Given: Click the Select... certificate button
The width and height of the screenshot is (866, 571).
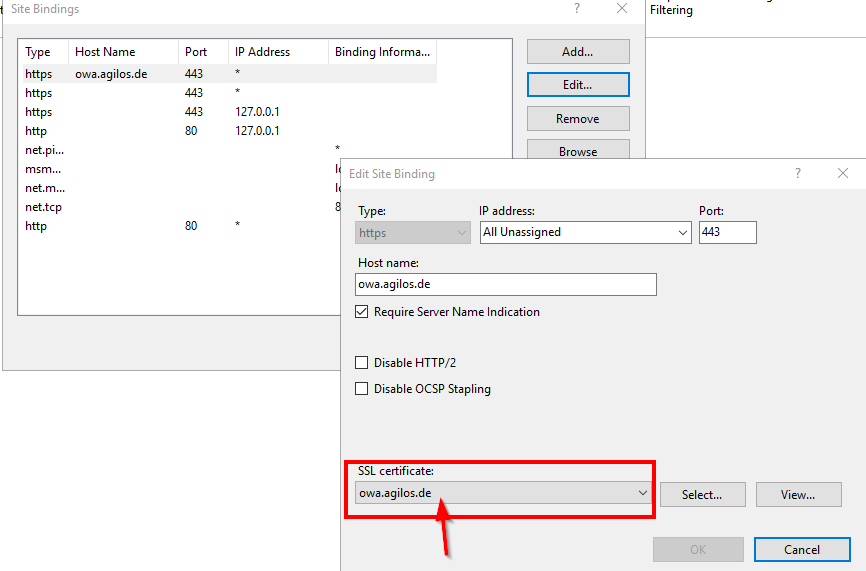Looking at the screenshot, I should (702, 494).
